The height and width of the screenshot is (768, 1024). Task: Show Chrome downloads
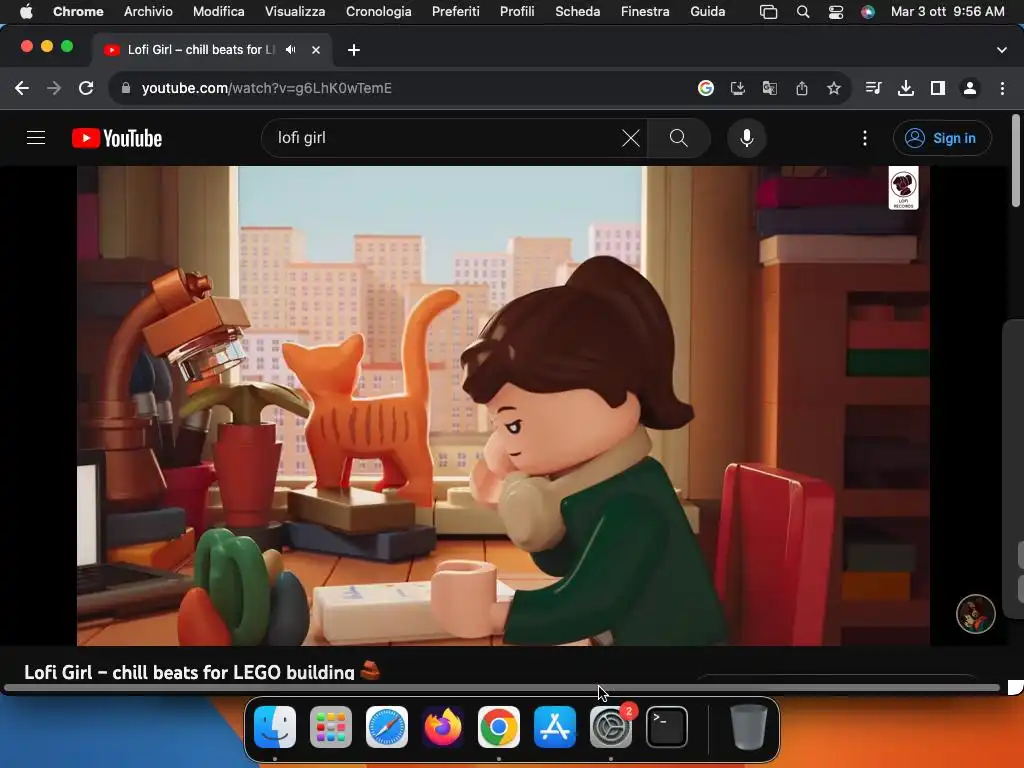tap(906, 88)
